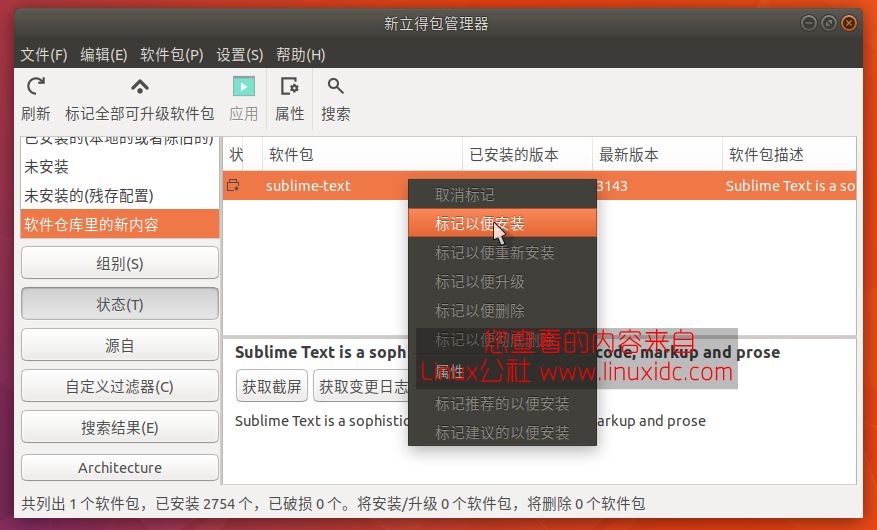Click the 状态(T) button
Image resolution: width=877 pixels, height=530 pixels.
(x=120, y=304)
